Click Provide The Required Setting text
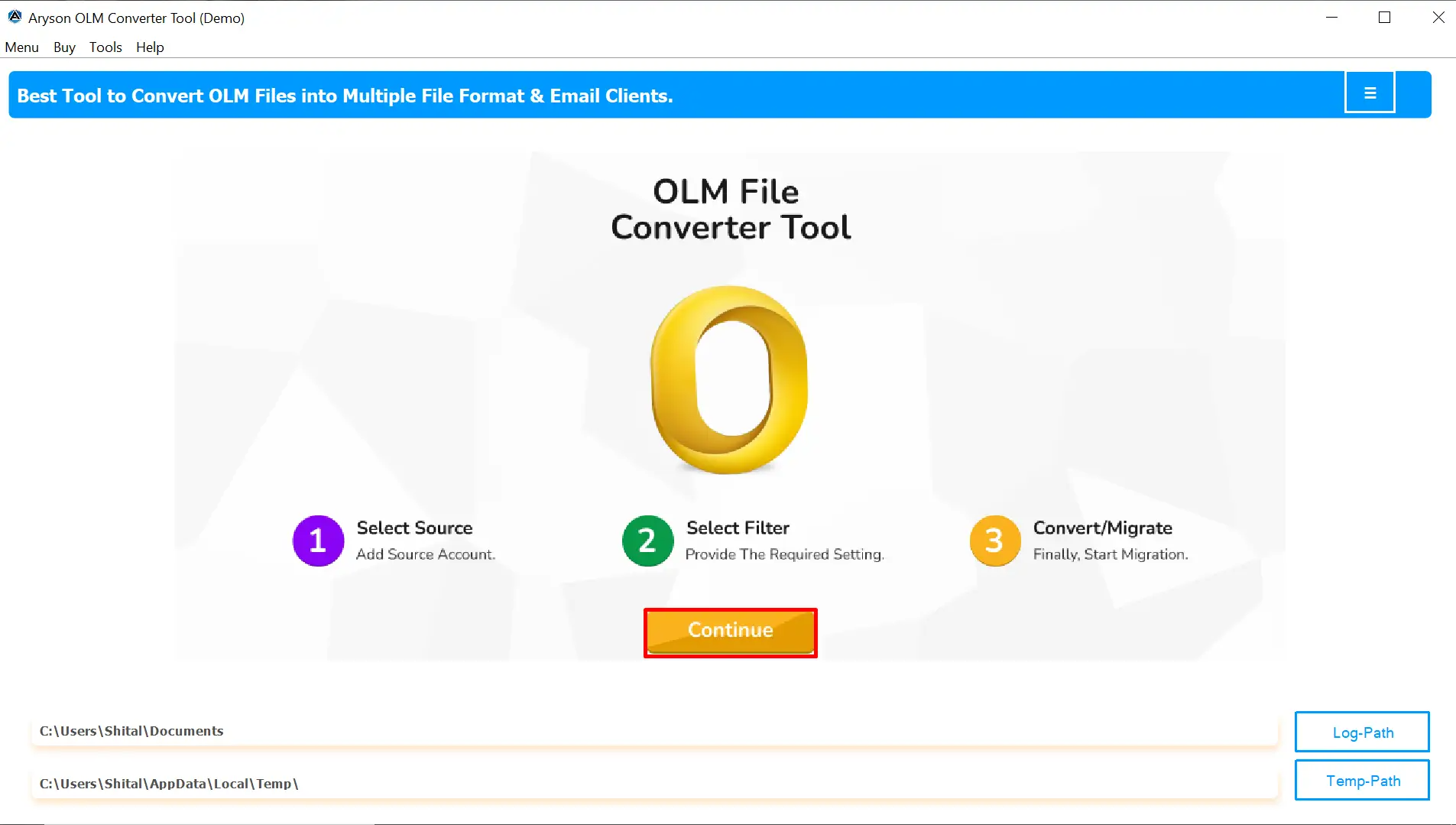Image resolution: width=1456 pixels, height=825 pixels. coord(784,554)
